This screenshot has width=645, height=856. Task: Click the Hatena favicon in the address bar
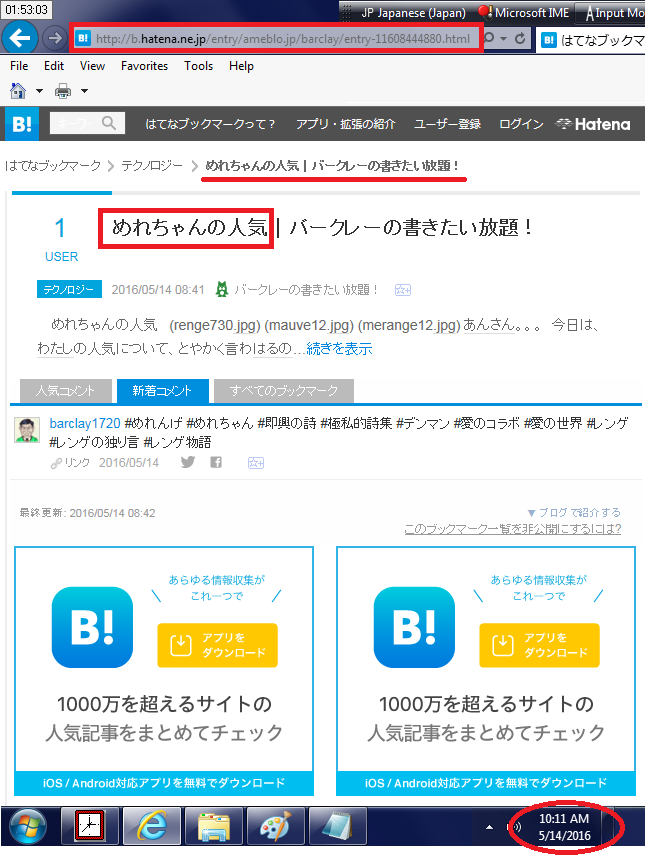pyautogui.click(x=82, y=38)
